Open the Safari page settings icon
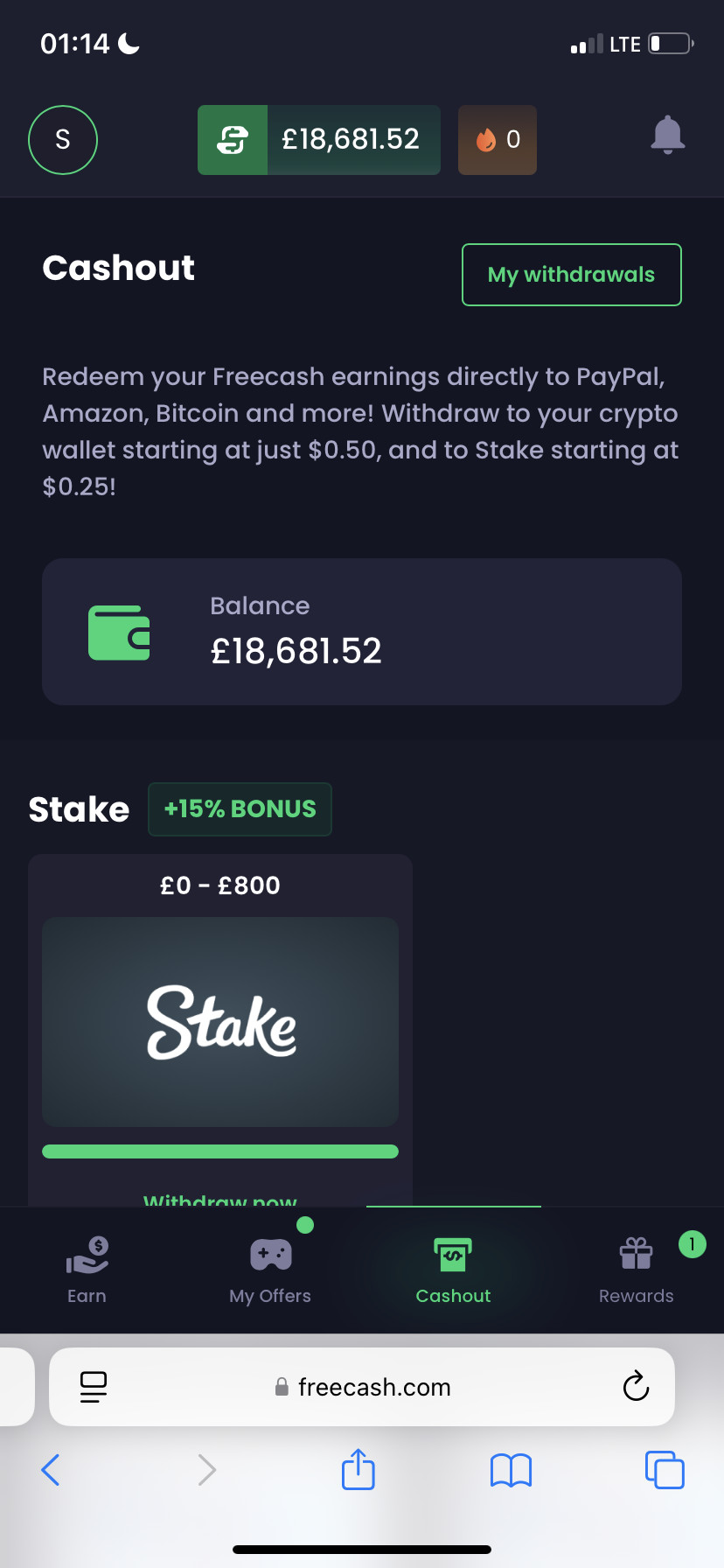The width and height of the screenshot is (724, 1568). pos(94,1387)
